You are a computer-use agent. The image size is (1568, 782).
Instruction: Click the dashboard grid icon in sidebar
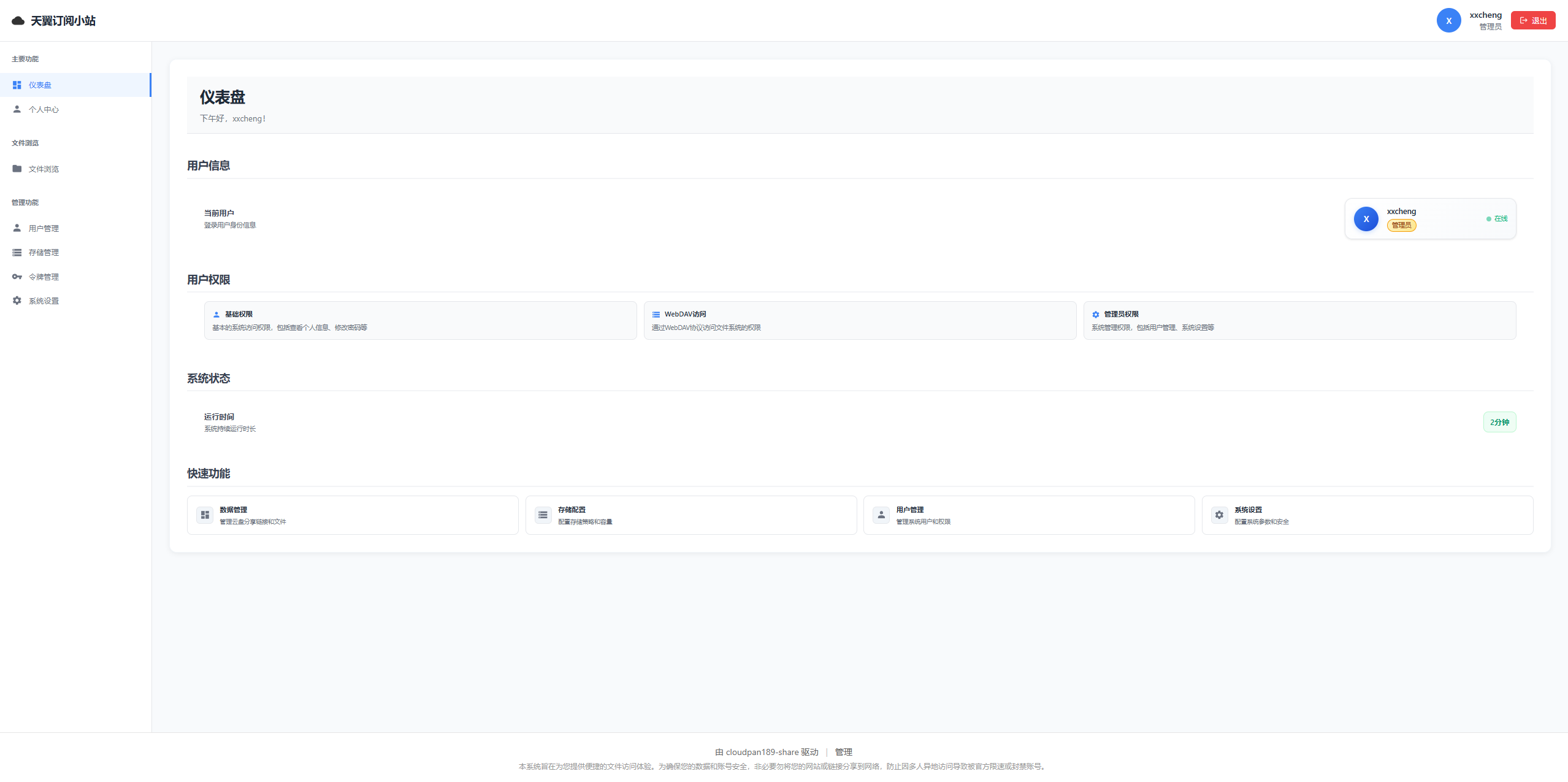[x=17, y=85]
